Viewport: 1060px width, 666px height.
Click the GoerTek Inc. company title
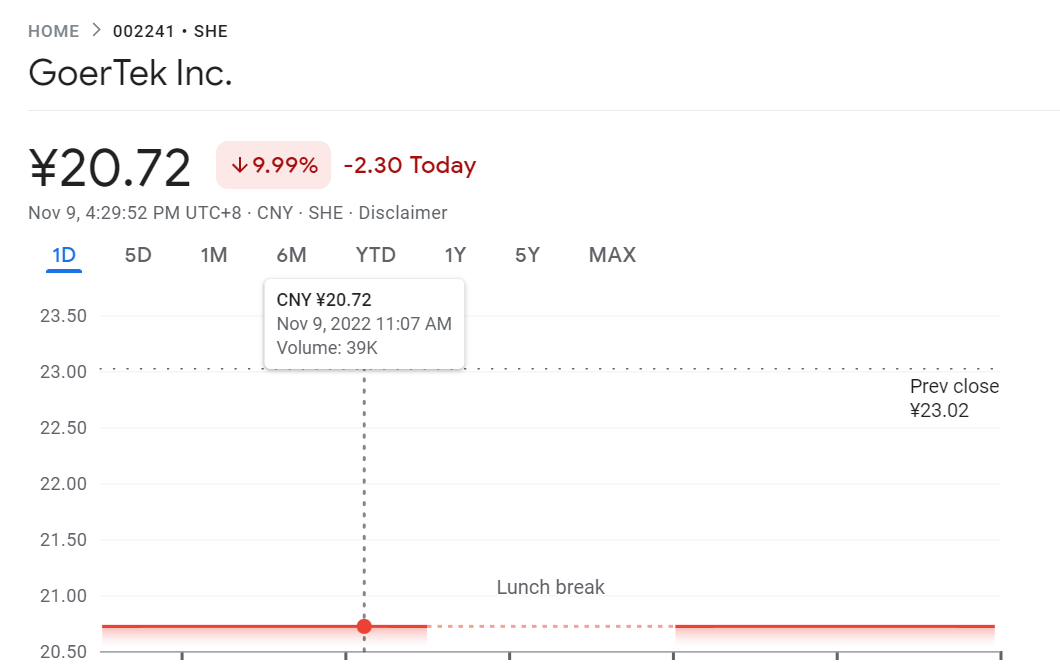(x=130, y=73)
